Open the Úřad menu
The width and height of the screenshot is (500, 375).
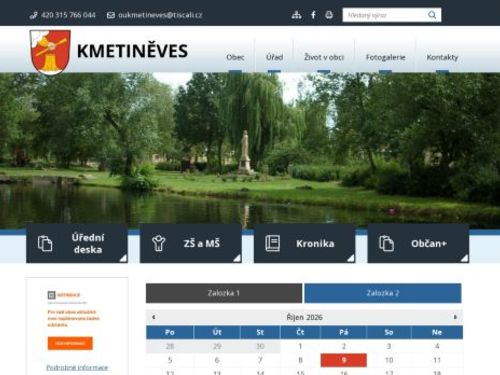(274, 57)
